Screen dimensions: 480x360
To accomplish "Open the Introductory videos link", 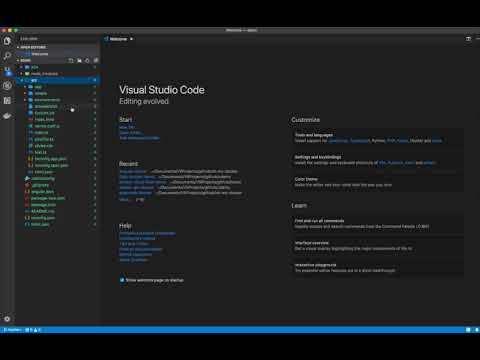I will (x=137, y=239).
